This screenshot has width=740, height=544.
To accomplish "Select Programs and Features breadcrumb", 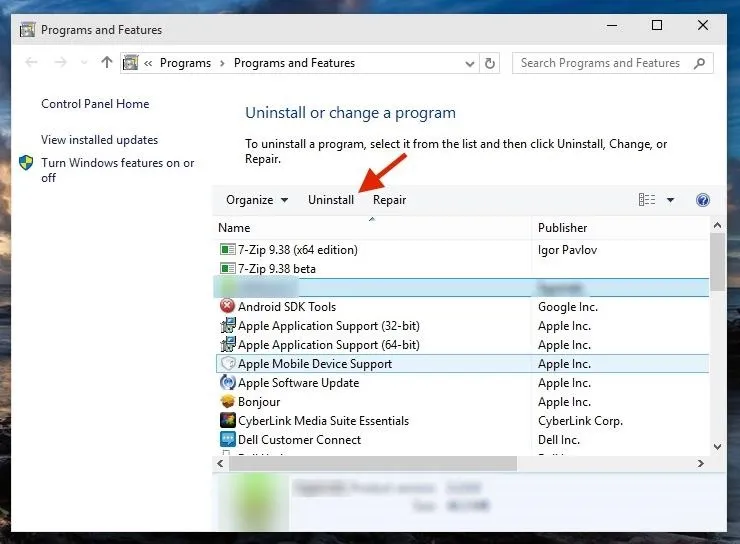I will 294,63.
